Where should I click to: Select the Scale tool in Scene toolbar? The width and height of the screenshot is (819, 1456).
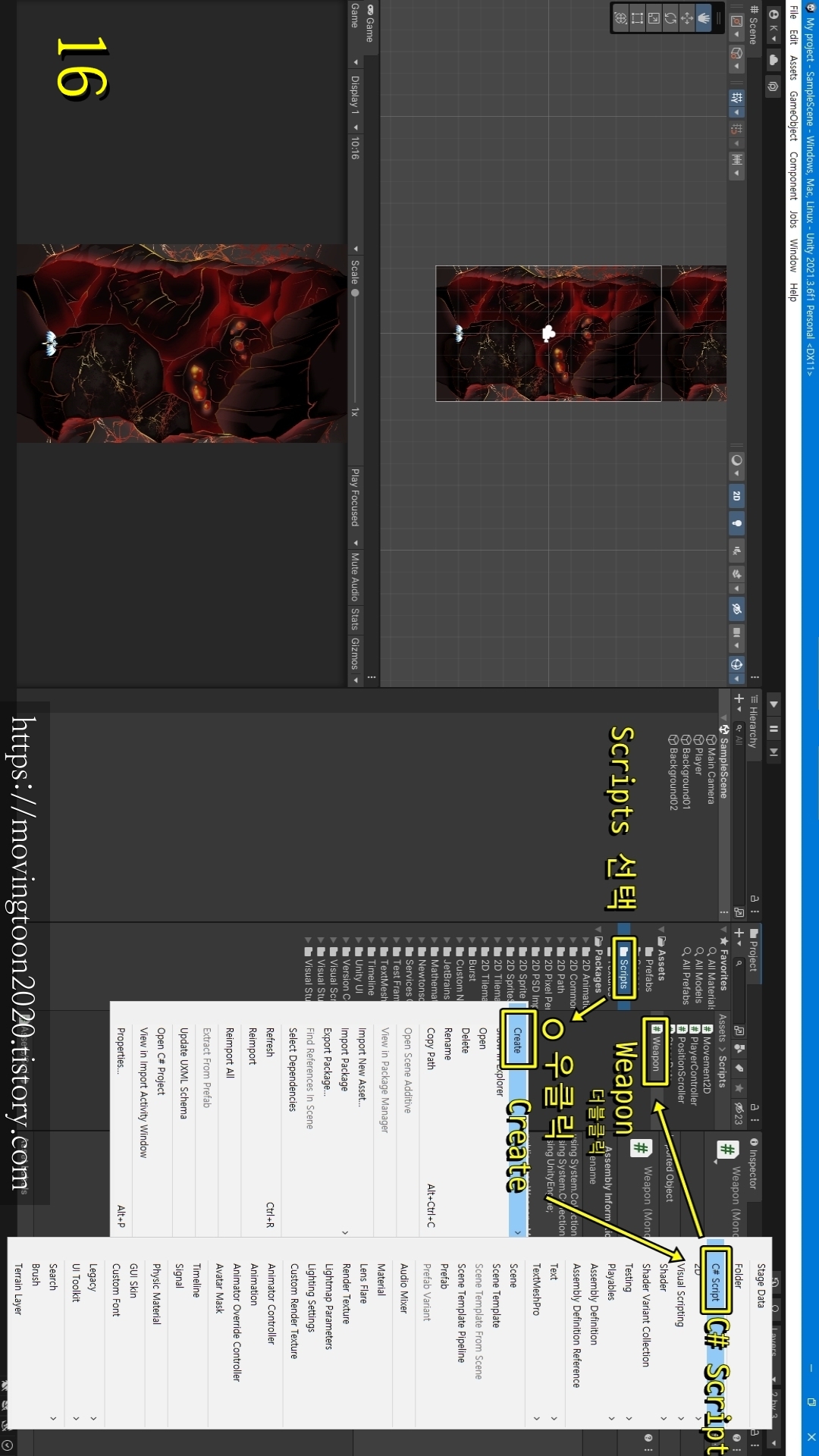coord(654,17)
